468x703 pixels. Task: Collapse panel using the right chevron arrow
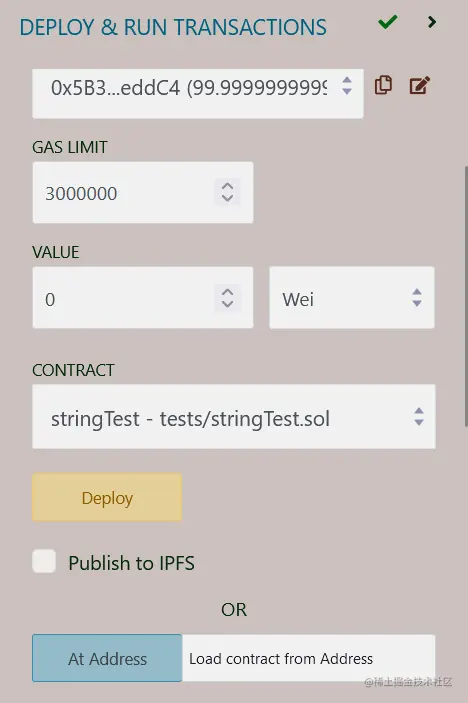432,22
